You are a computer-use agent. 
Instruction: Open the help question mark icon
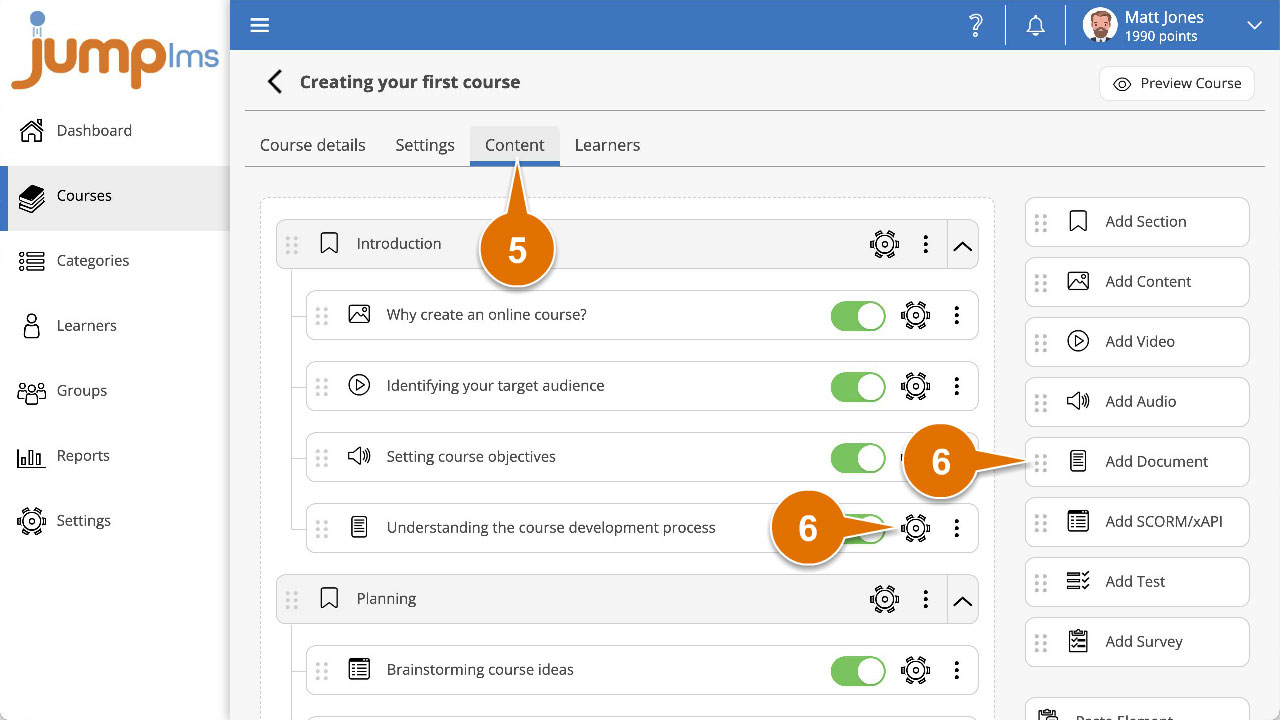pyautogui.click(x=976, y=26)
